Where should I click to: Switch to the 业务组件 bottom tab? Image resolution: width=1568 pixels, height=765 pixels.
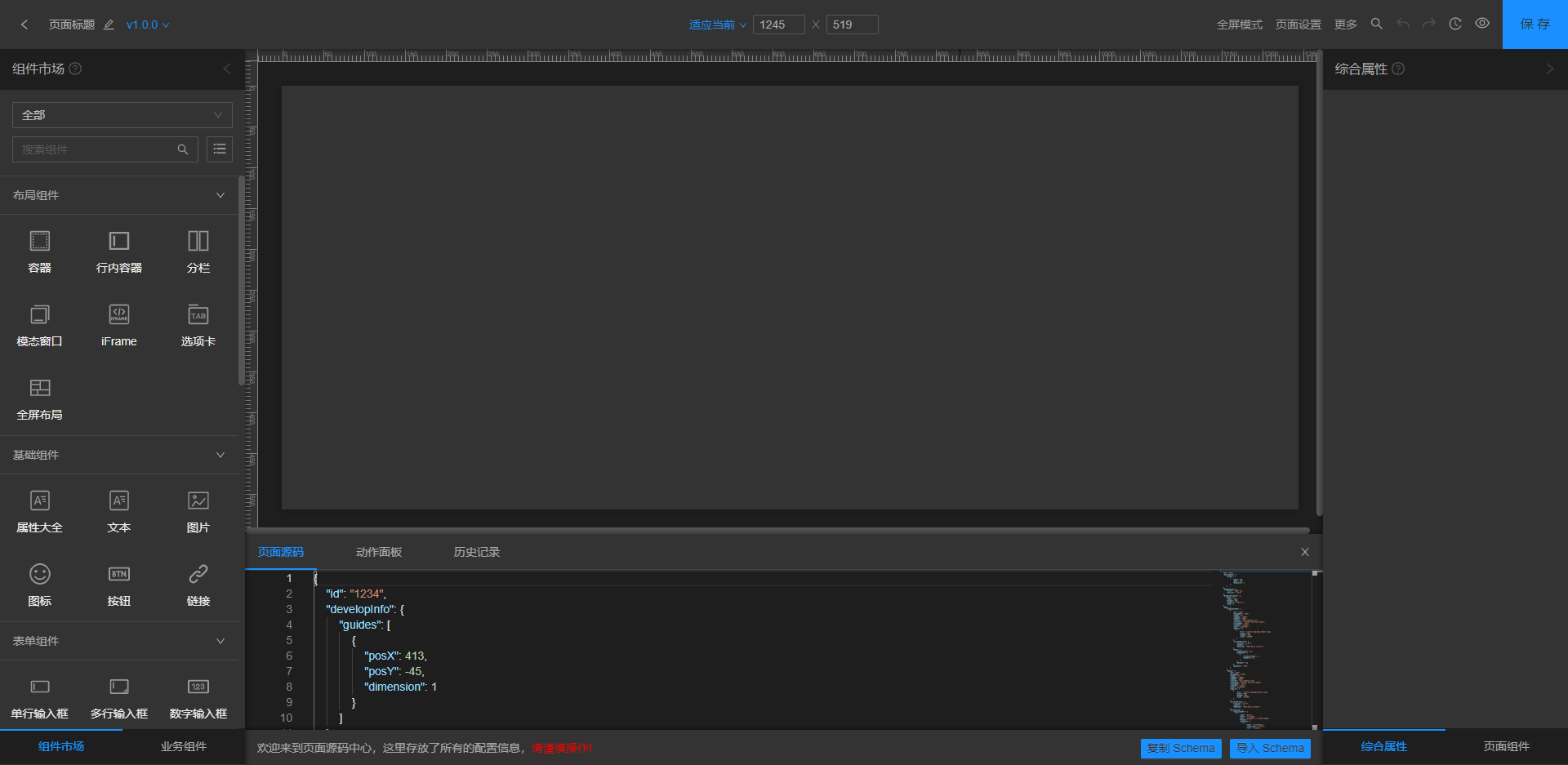coord(184,746)
